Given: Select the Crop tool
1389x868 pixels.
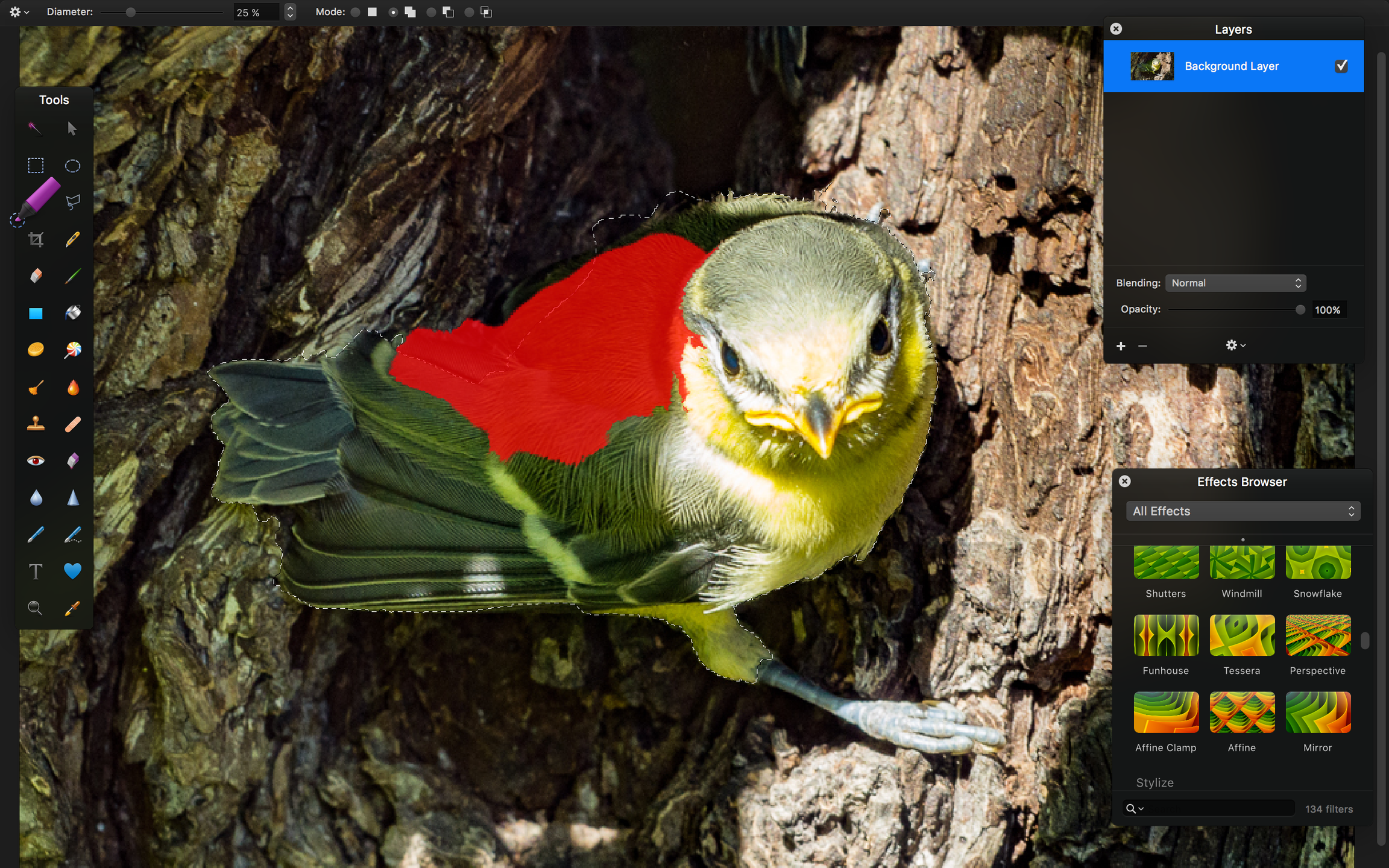Looking at the screenshot, I should (36, 240).
